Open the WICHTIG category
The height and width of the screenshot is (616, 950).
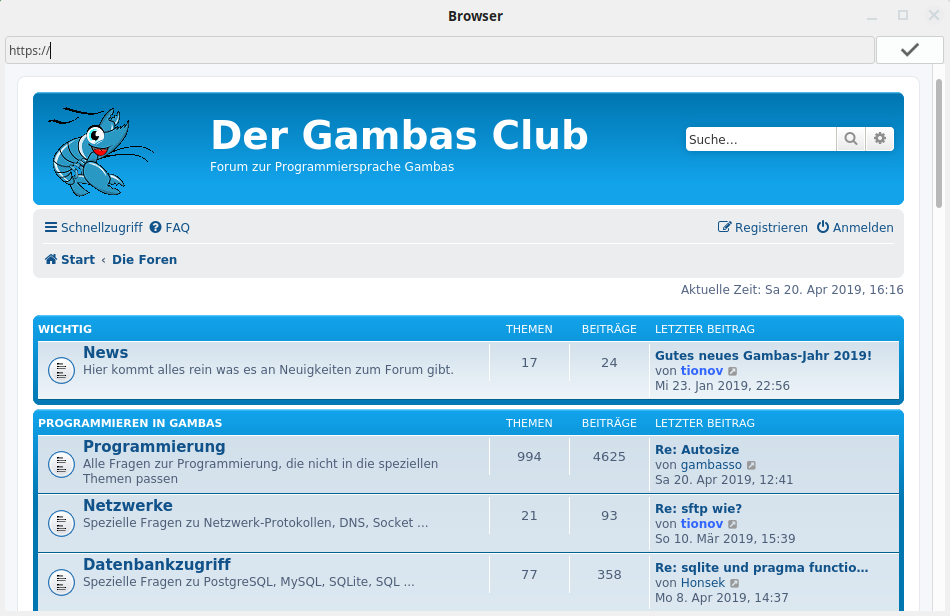pos(65,329)
